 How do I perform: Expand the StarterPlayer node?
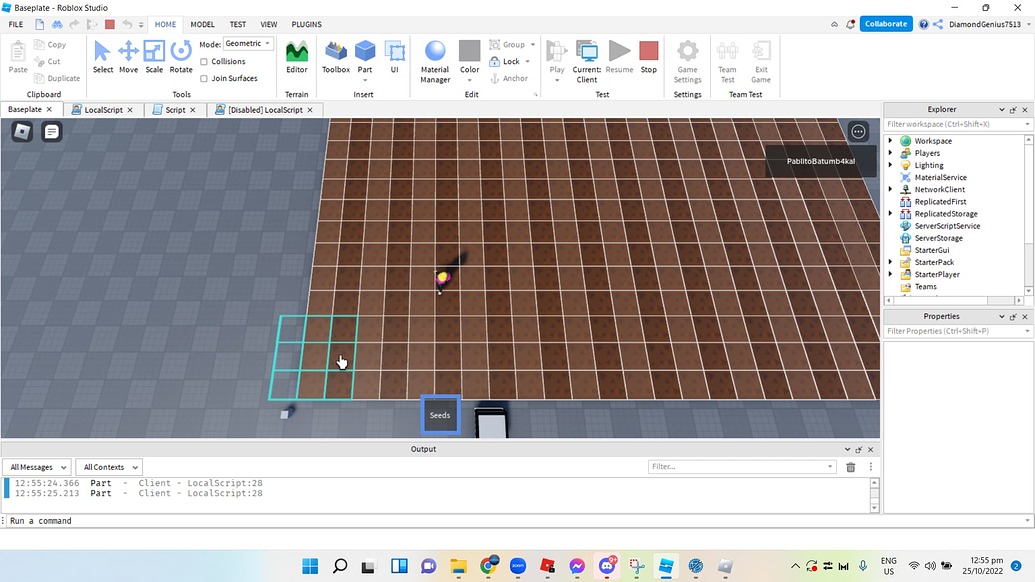click(890, 275)
